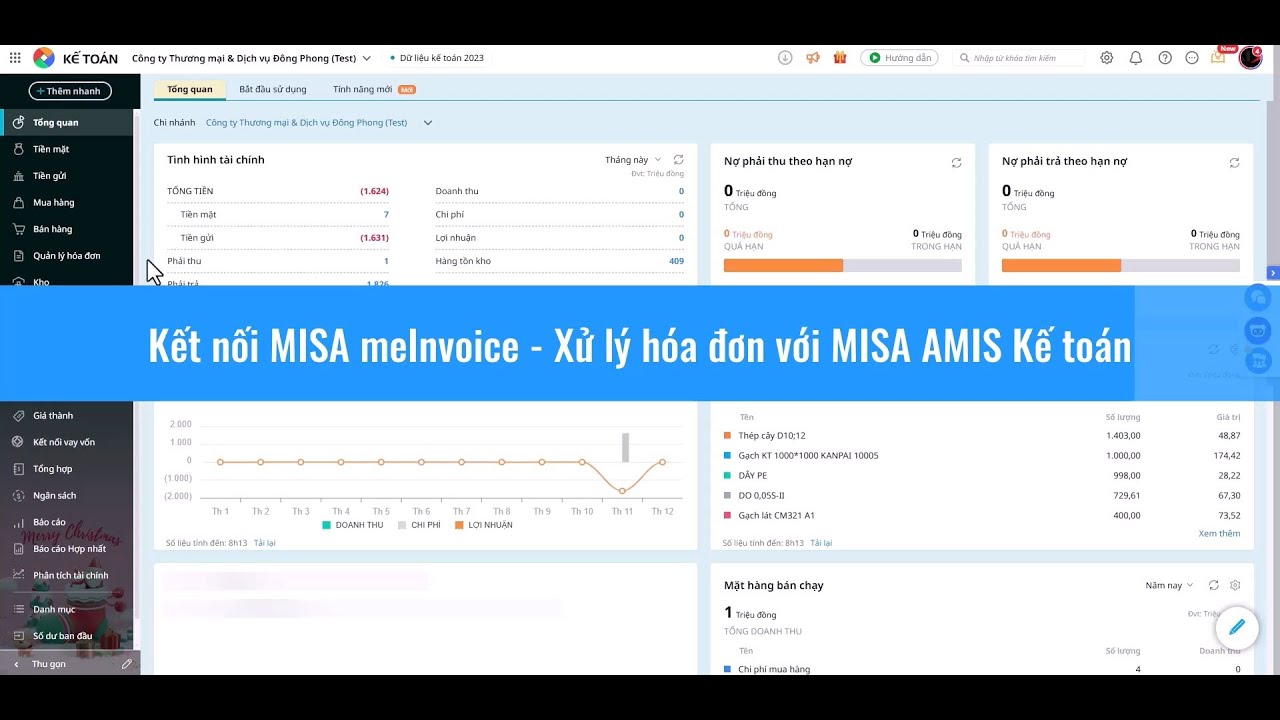Open Báo cáo Hợp nhất in the sidebar
Image resolution: width=1280 pixels, height=720 pixels.
tap(70, 549)
